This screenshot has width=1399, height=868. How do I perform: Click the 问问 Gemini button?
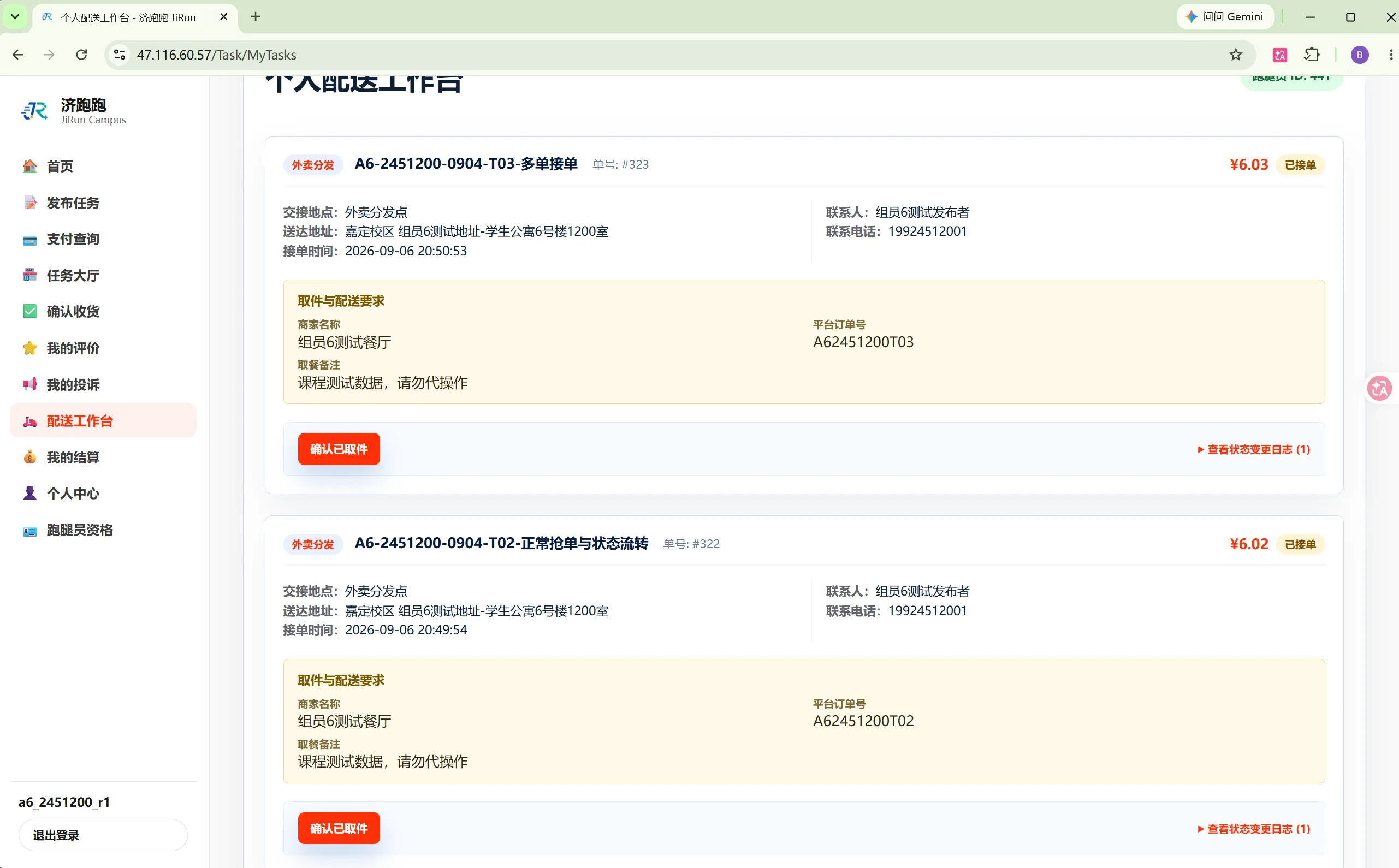tap(1225, 16)
